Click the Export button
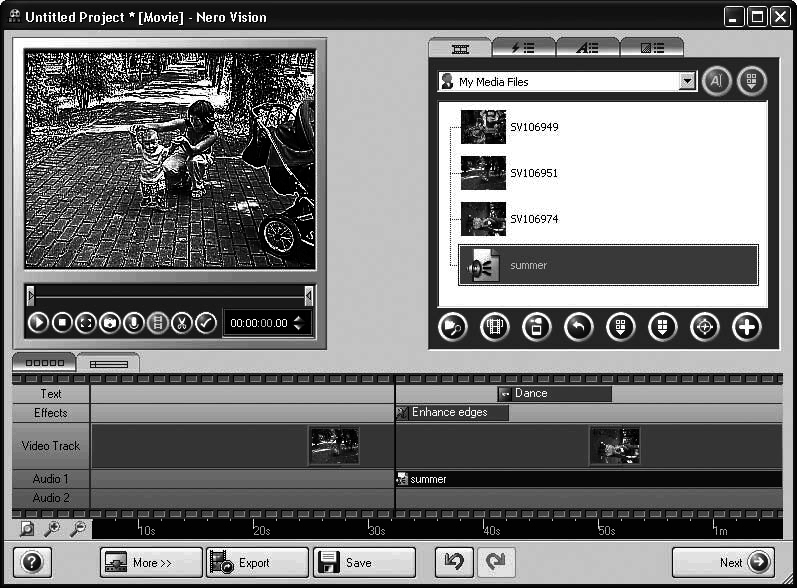 click(x=256, y=563)
